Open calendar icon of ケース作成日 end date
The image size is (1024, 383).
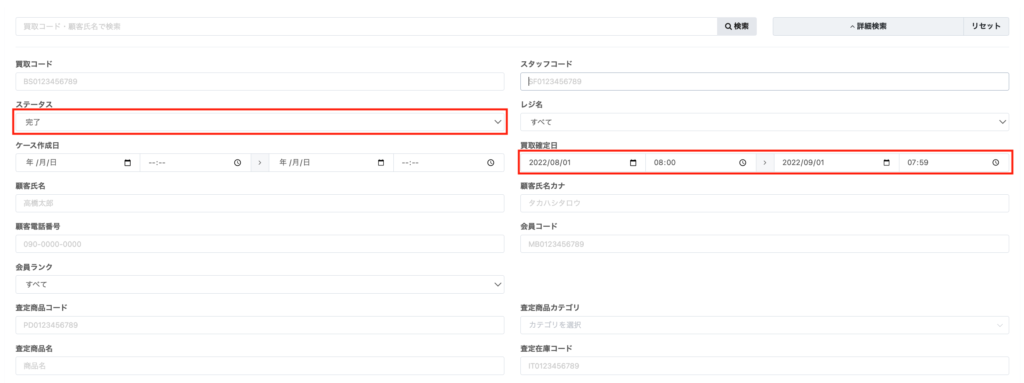click(381, 163)
